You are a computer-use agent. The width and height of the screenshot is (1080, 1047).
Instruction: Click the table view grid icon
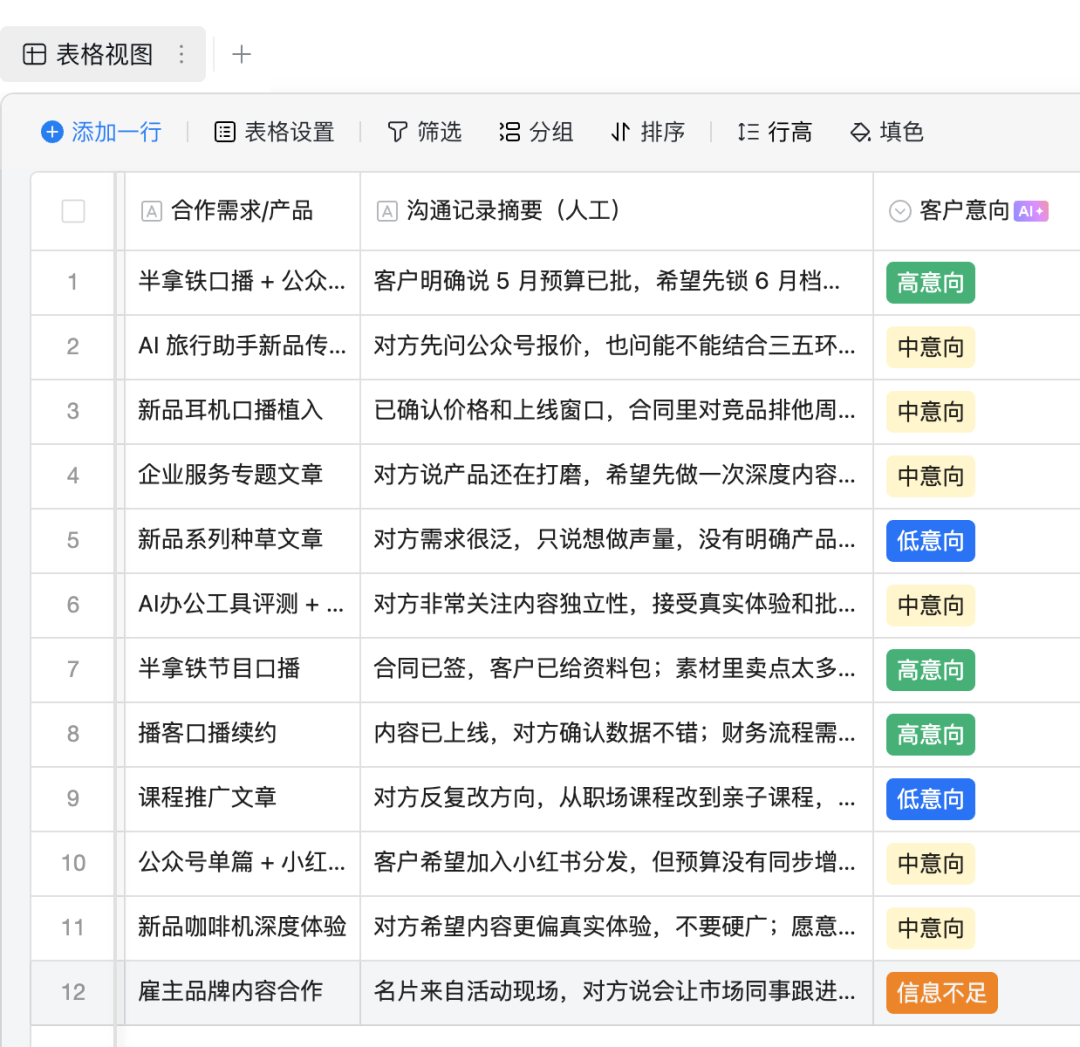pos(34,54)
